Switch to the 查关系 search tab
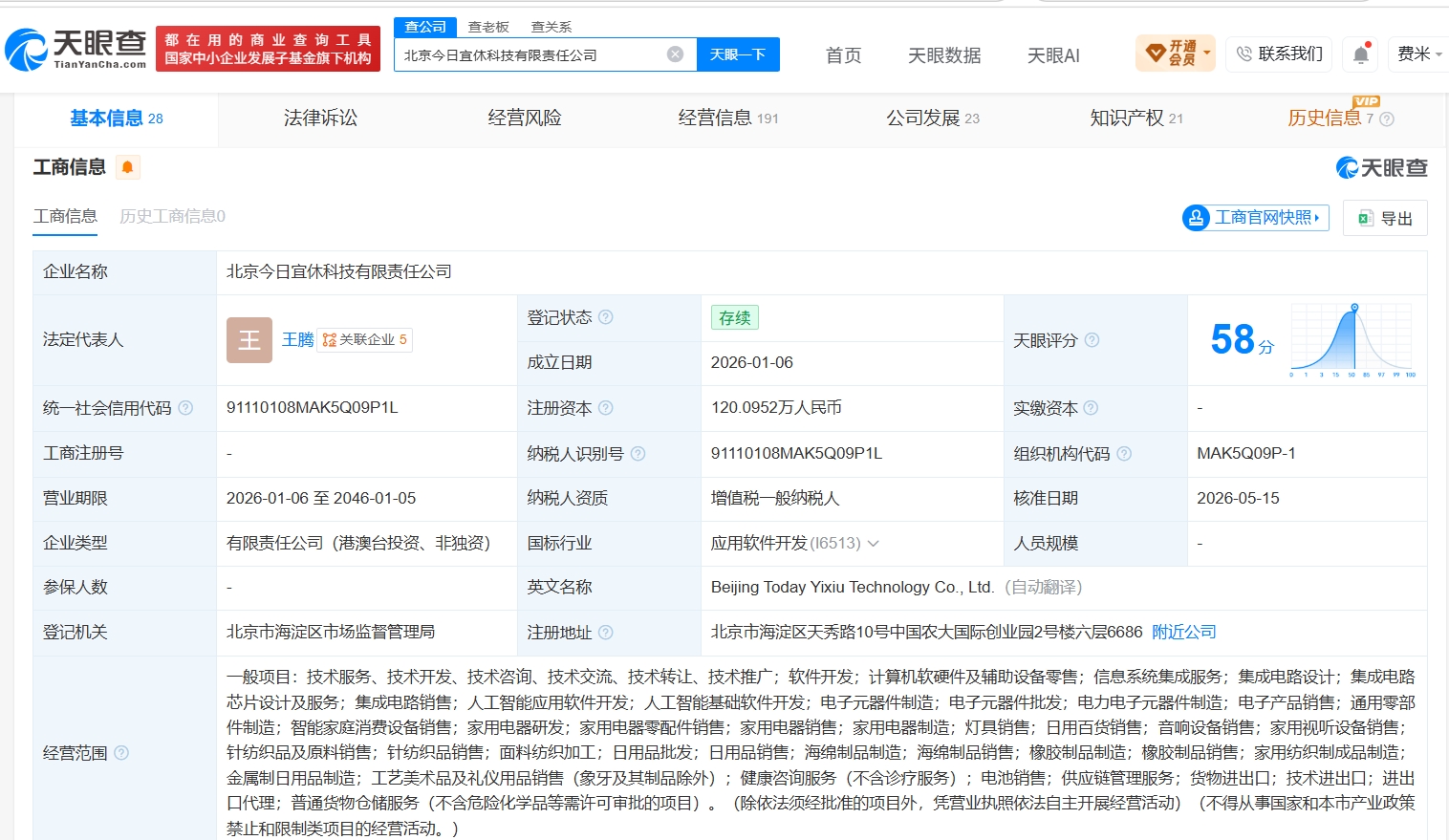Viewport: 1449px width, 840px height. [551, 27]
